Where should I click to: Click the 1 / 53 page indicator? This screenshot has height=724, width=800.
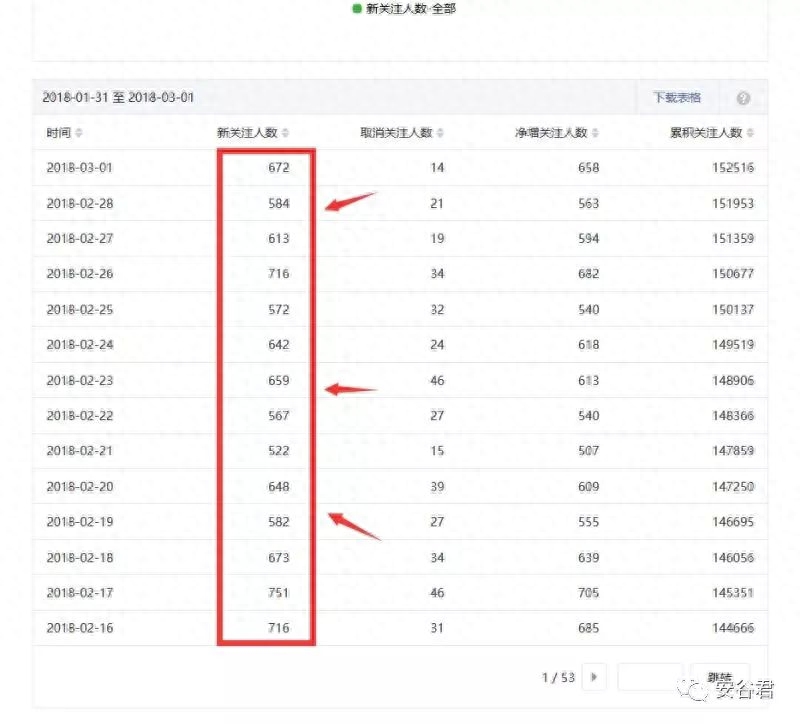pos(558,678)
